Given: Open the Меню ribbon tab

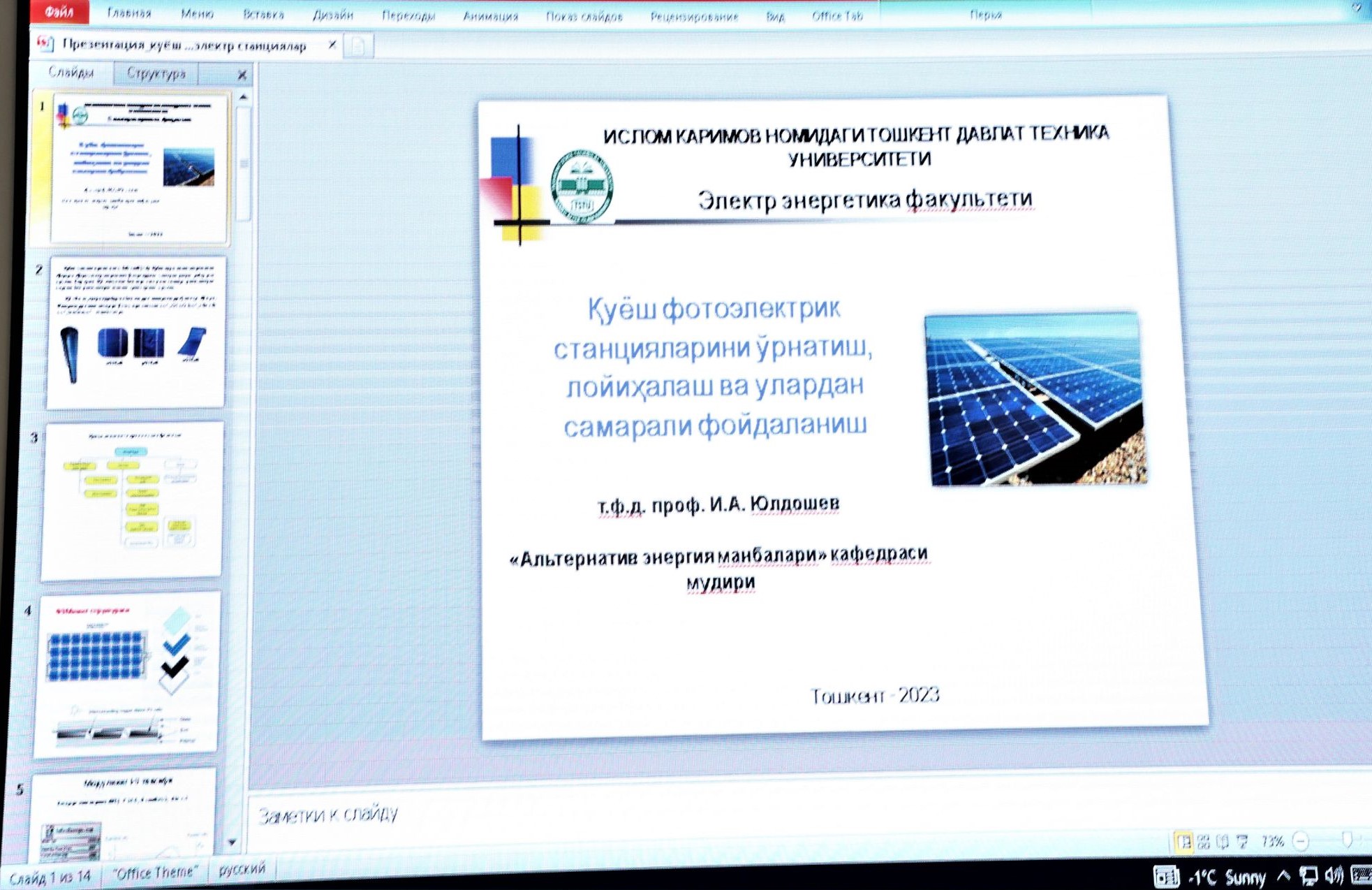Looking at the screenshot, I should tap(197, 13).
